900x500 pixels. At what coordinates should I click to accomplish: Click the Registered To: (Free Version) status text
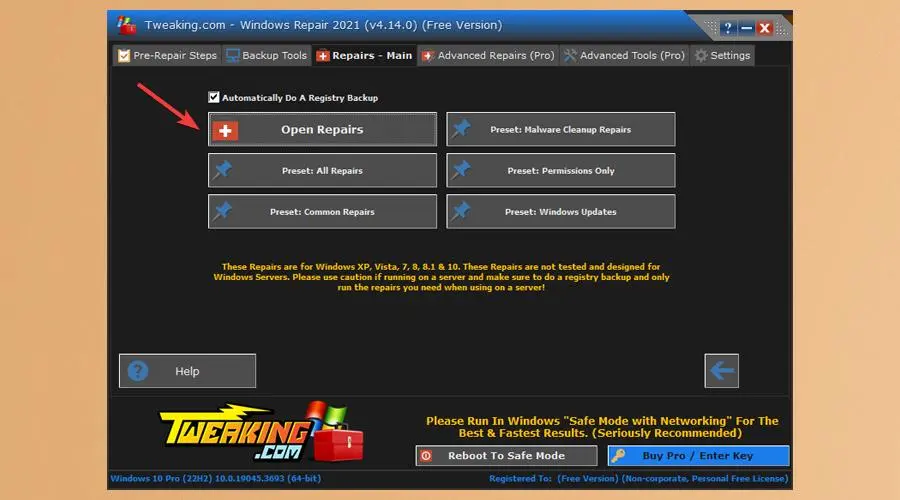(638, 478)
